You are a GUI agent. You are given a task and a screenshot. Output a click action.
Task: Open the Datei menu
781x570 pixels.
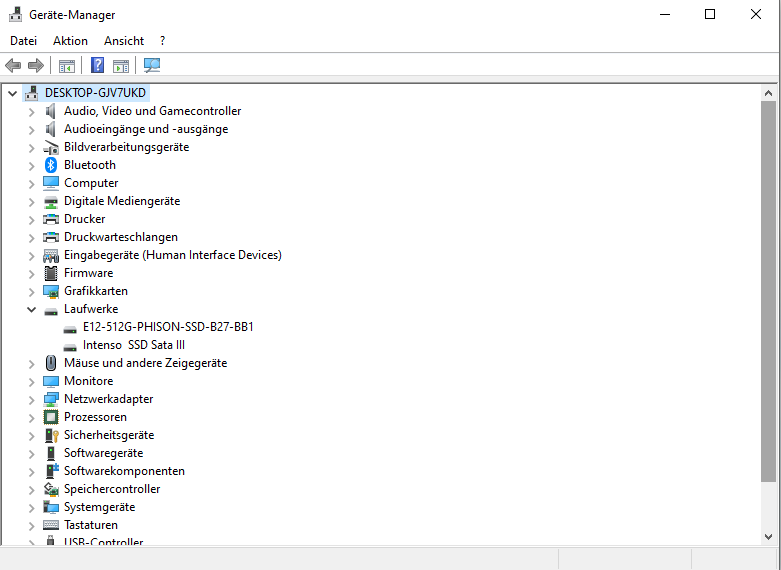(23, 41)
